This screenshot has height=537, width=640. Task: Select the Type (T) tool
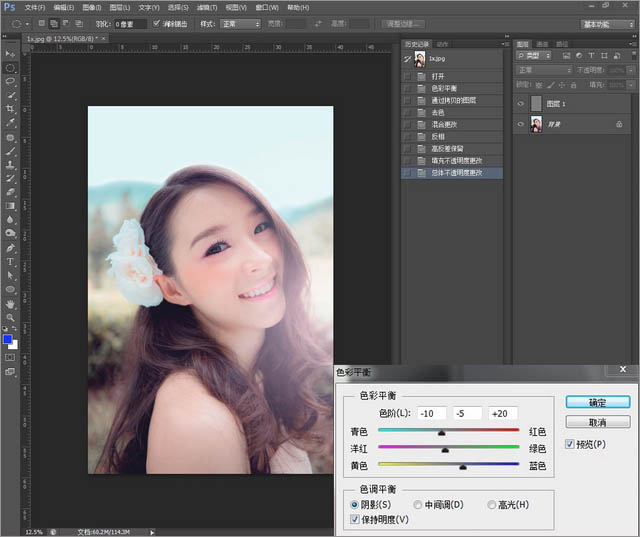10,261
